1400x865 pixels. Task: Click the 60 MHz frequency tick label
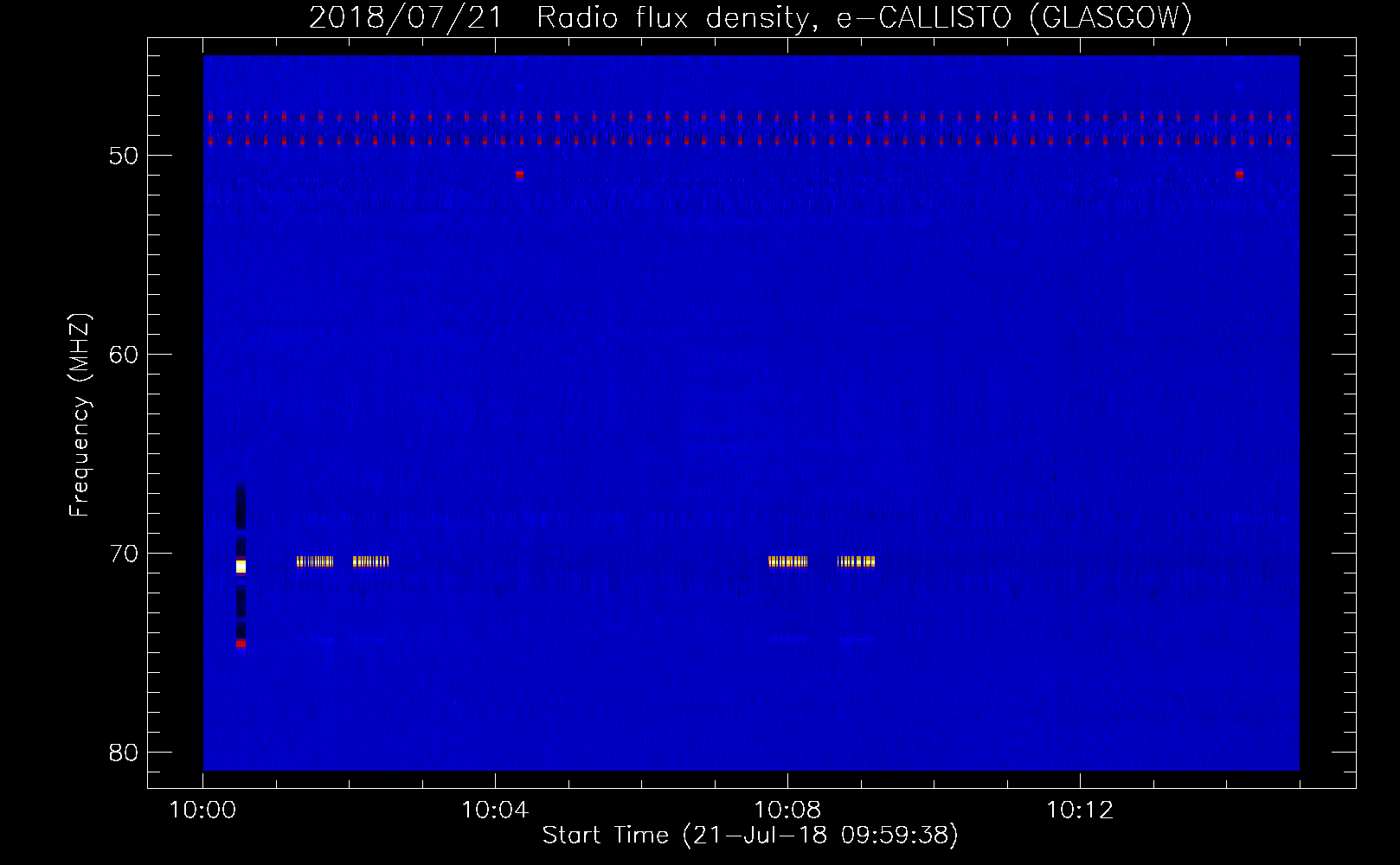124,355
